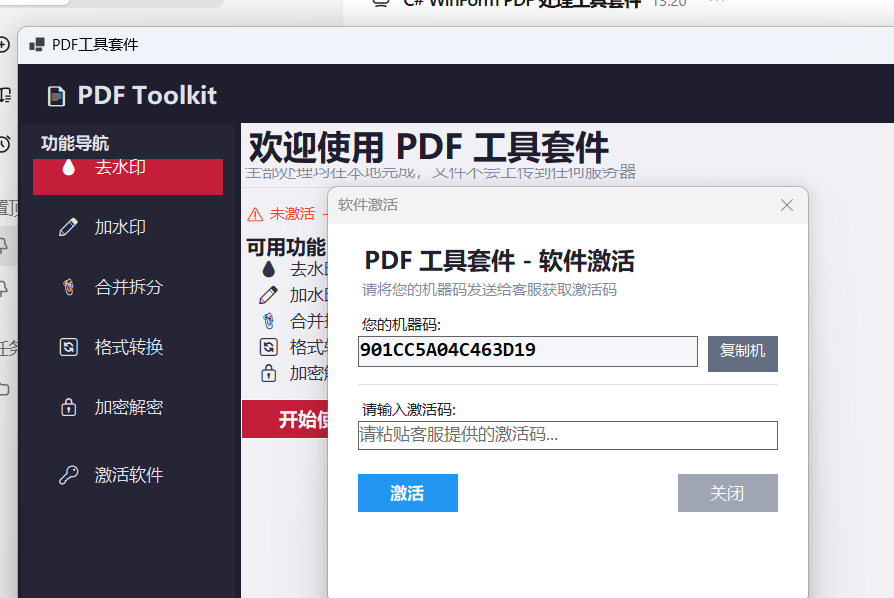This screenshot has width=894, height=598.
Task: Click the pencil icon beside 加水印
Action: [68, 227]
